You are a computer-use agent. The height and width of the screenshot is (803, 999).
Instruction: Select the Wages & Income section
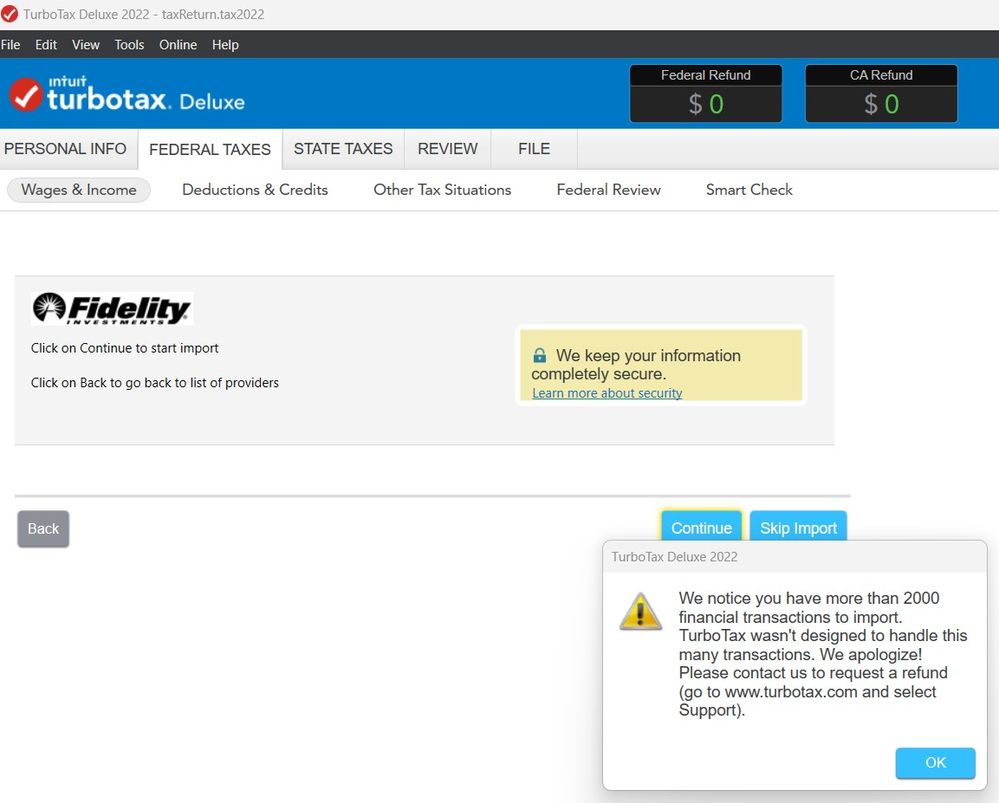pos(79,190)
